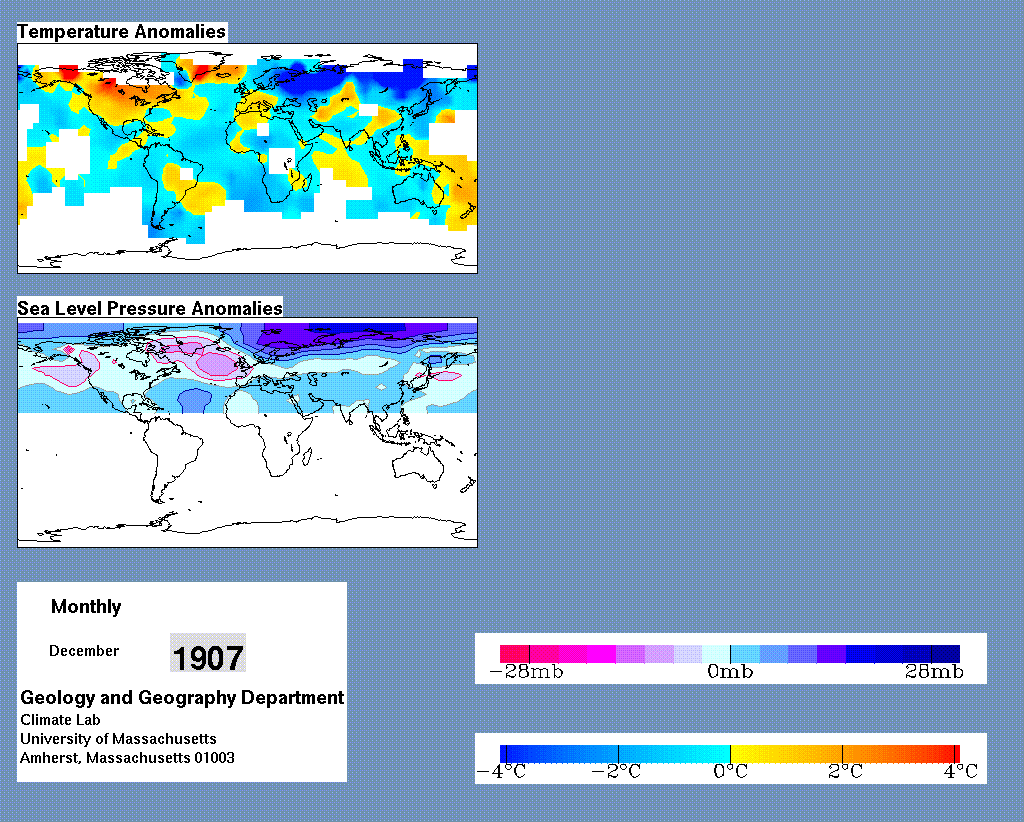Click the '0°C' scale label
The height and width of the screenshot is (822, 1024).
tap(730, 772)
